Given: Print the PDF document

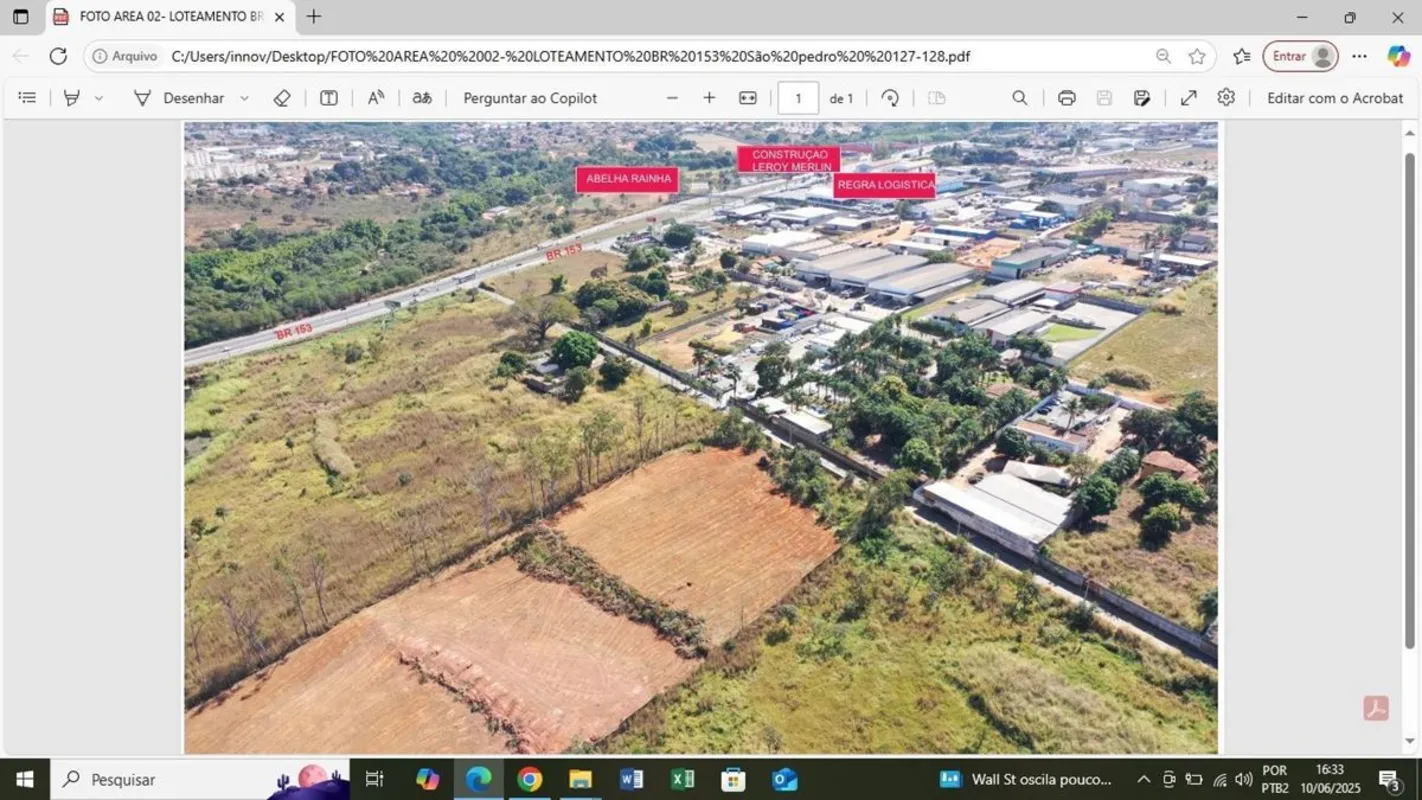Looking at the screenshot, I should tap(1066, 98).
